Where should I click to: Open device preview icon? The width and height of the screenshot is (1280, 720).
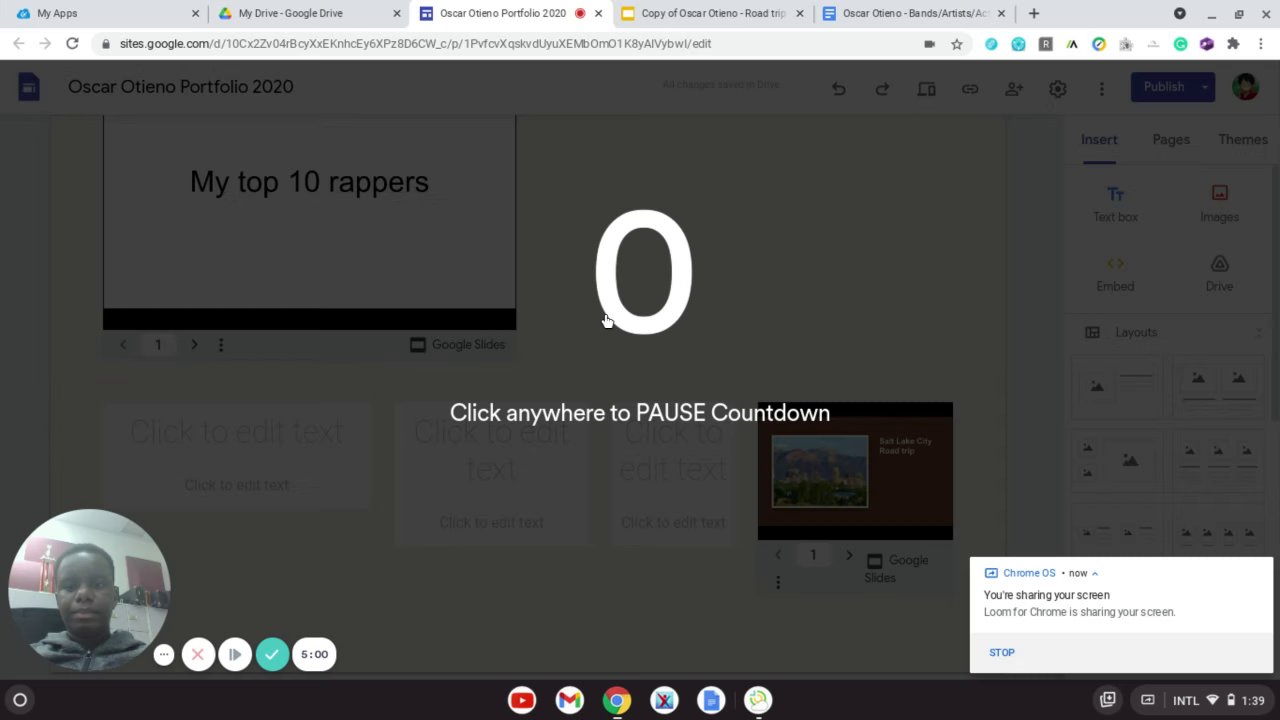click(x=926, y=89)
